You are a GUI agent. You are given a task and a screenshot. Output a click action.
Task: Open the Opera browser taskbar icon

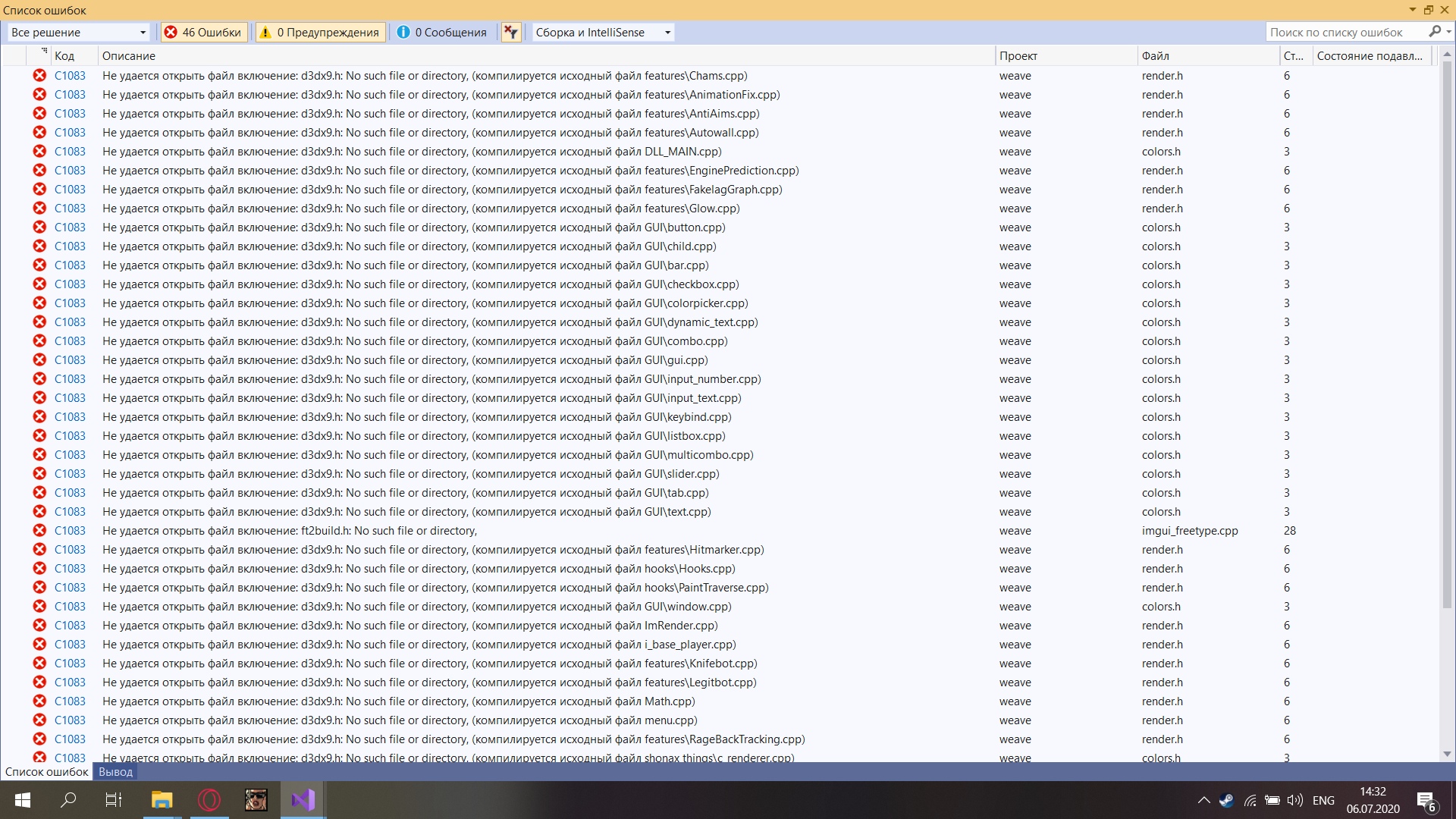tap(209, 799)
